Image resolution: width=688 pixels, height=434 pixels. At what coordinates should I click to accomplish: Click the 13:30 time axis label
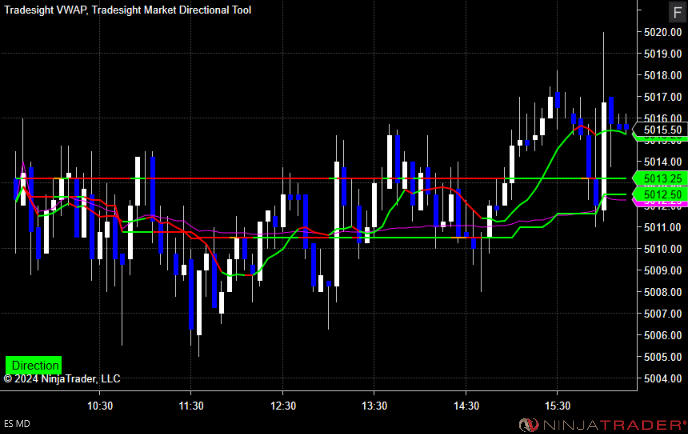374,406
